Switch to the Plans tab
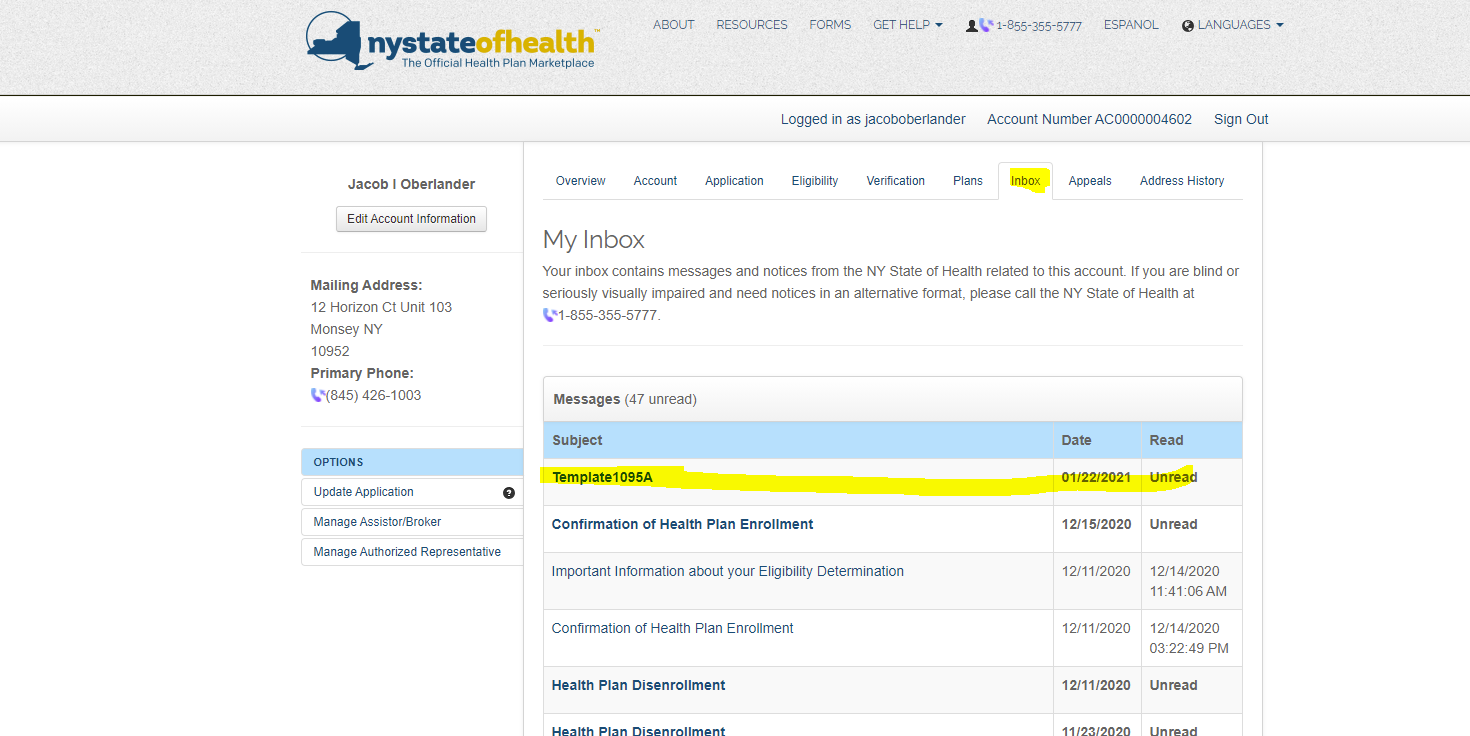The image size is (1470, 736). tap(968, 181)
